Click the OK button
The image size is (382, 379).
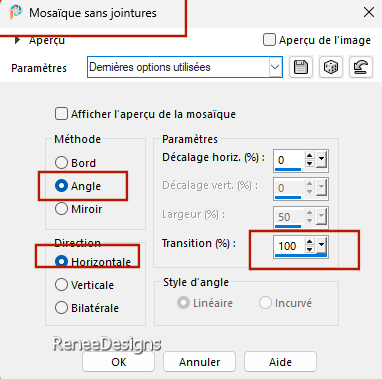pos(119,362)
